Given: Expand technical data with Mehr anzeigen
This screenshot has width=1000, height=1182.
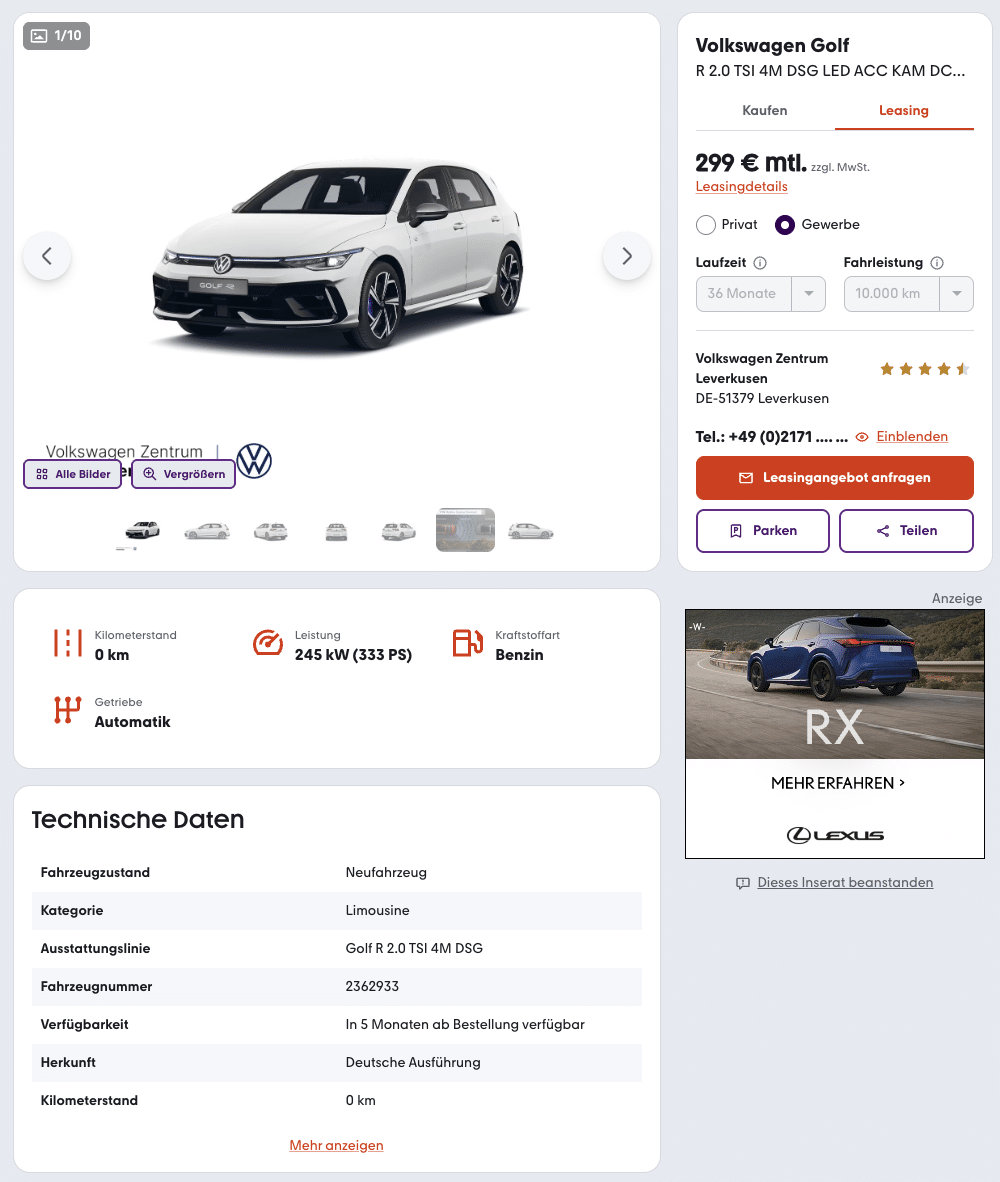Looking at the screenshot, I should [336, 1145].
